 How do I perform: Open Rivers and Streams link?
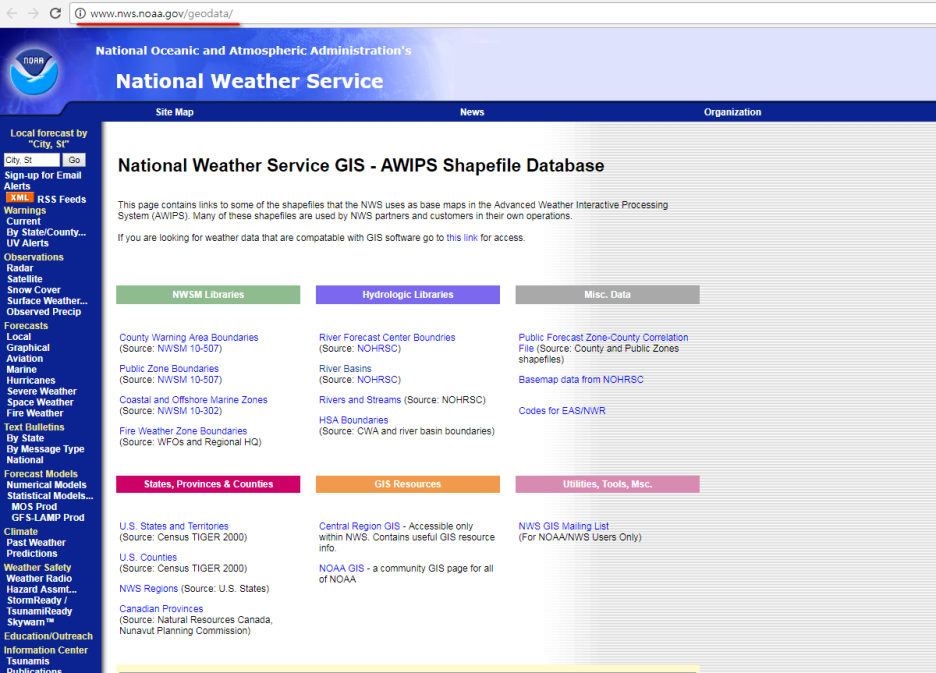(x=360, y=400)
